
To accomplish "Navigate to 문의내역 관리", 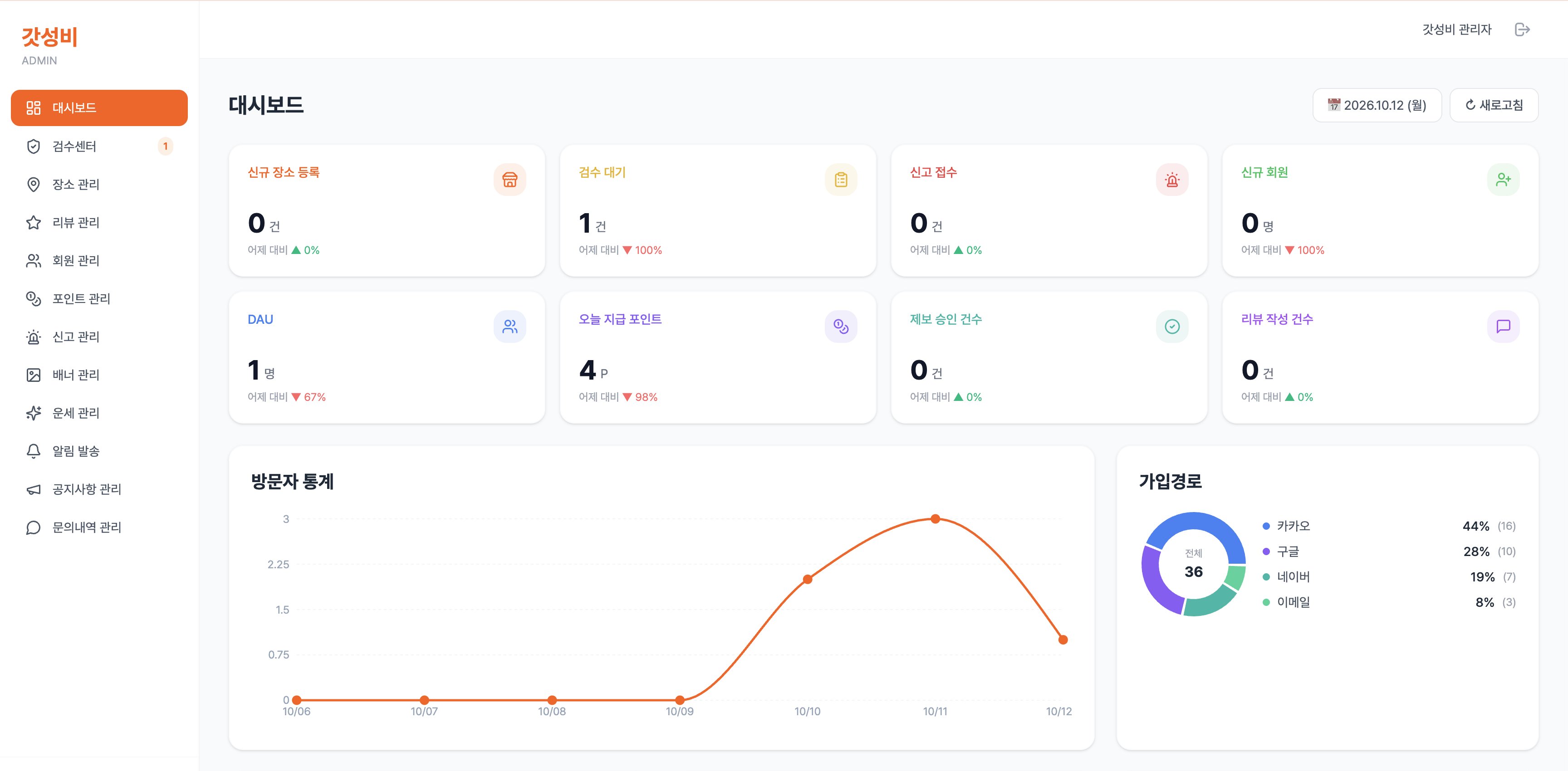I will pyautogui.click(x=99, y=527).
